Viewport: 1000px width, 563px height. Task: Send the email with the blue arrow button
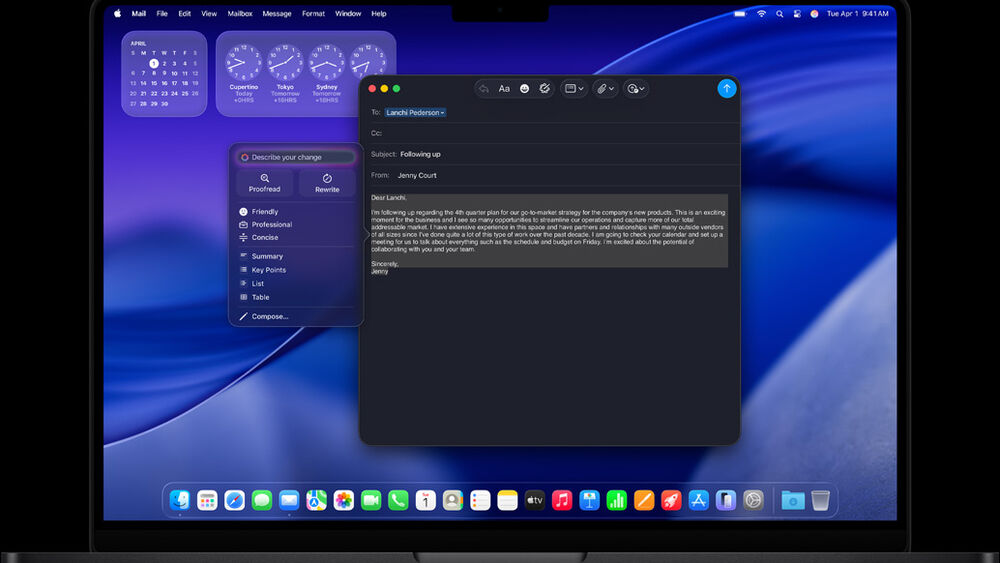(x=726, y=88)
